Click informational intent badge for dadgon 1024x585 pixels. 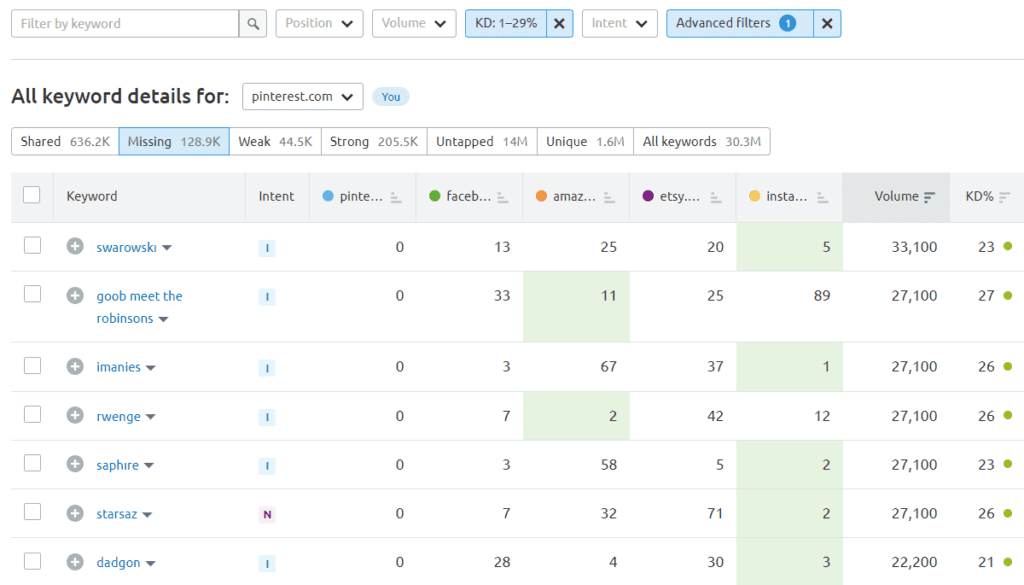point(266,563)
